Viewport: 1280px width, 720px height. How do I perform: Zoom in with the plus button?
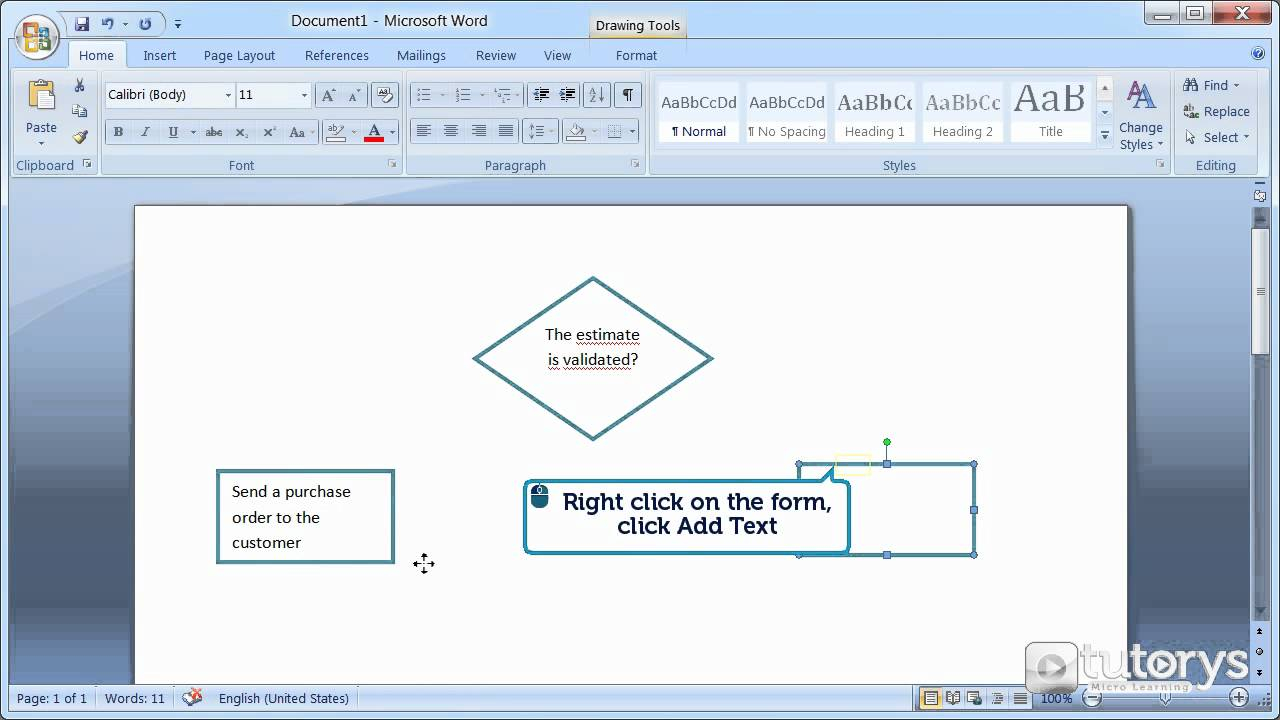pyautogui.click(x=1239, y=698)
